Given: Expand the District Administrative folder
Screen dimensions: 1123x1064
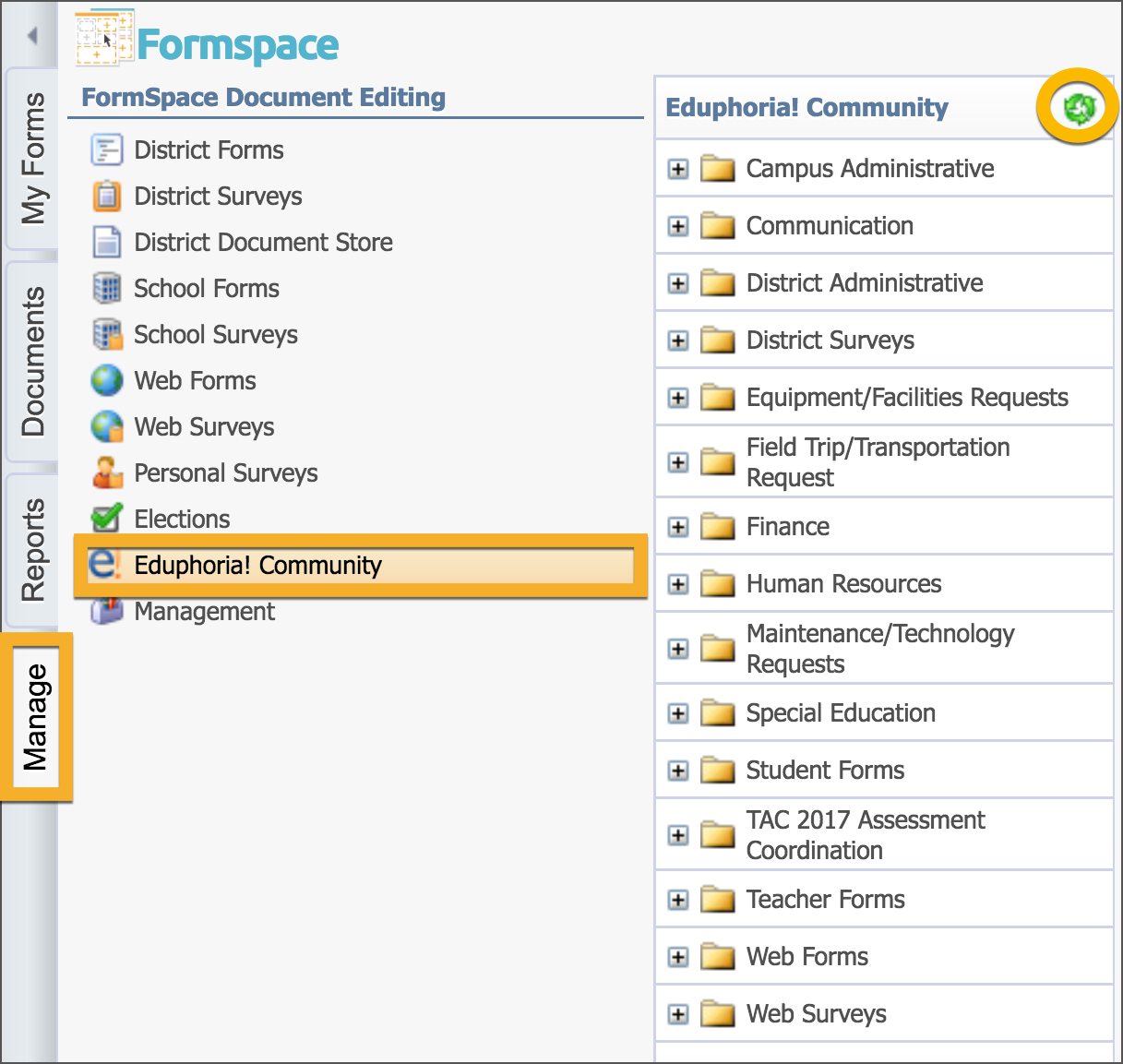Looking at the screenshot, I should tap(678, 283).
